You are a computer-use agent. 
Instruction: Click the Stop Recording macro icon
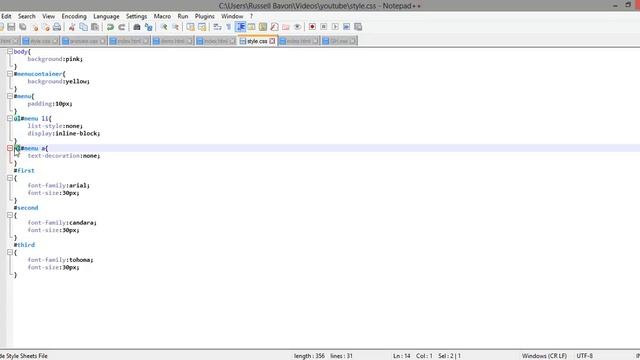point(324,27)
